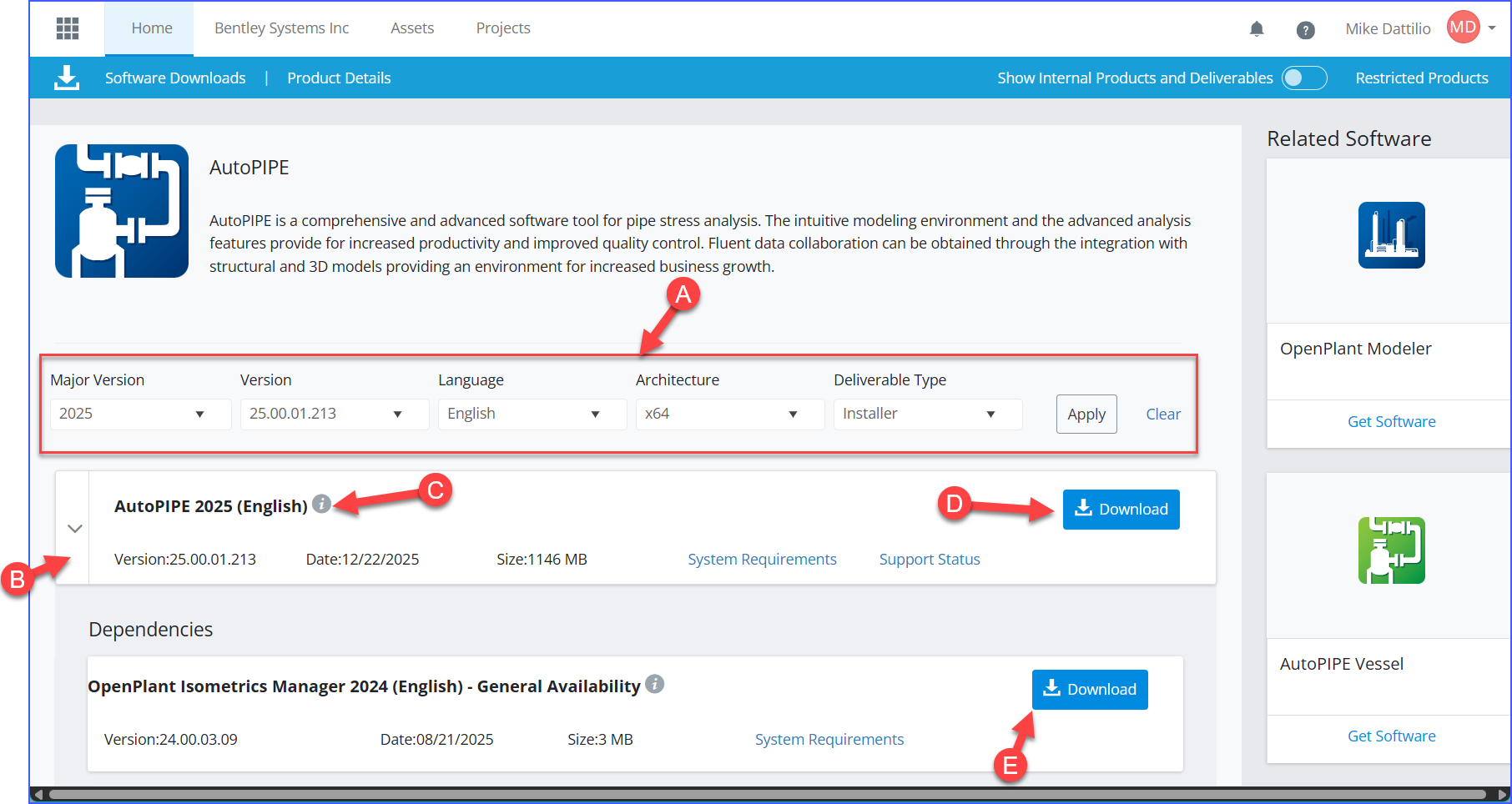Open the Architecture dropdown
Screen dimensions: 1512x804
[729, 414]
